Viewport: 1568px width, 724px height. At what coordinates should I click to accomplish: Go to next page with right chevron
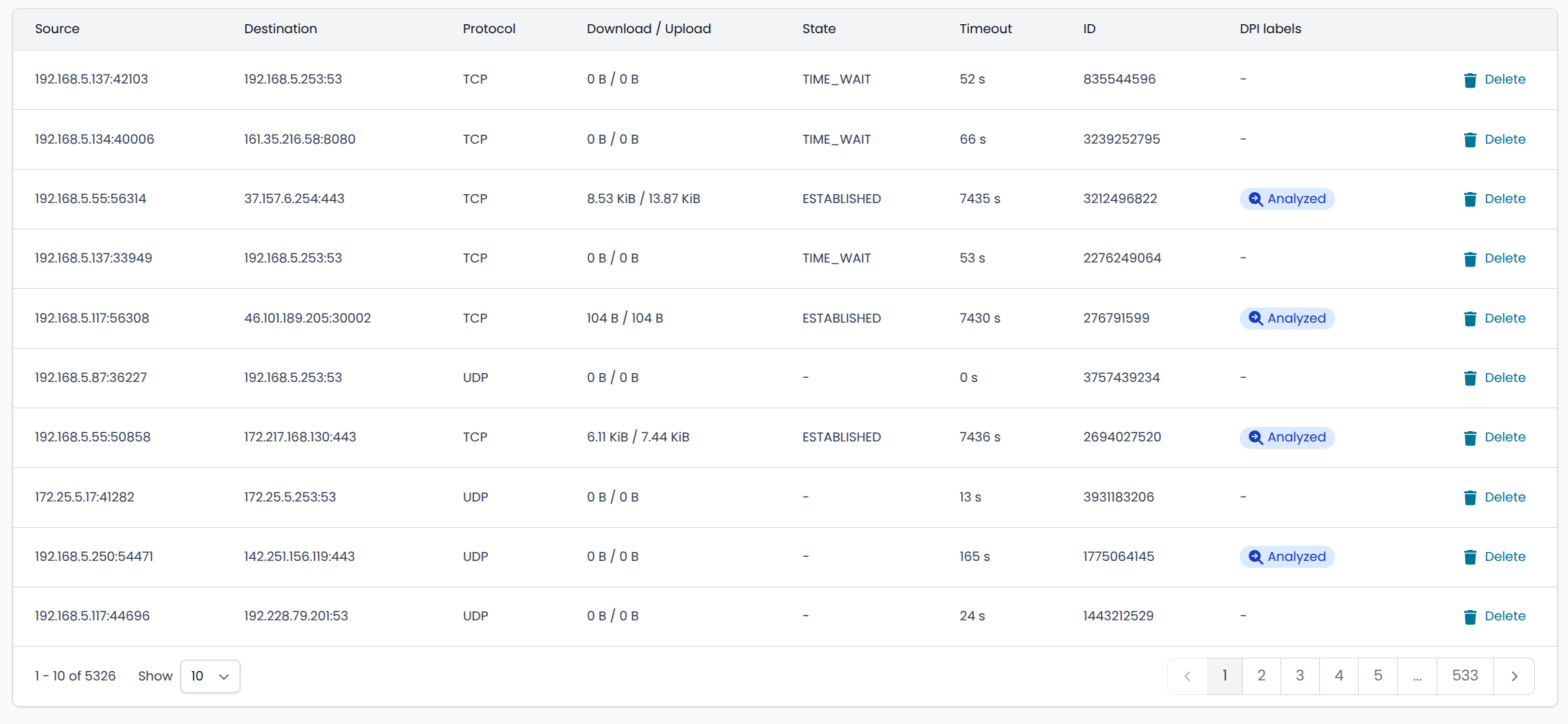tap(1514, 676)
